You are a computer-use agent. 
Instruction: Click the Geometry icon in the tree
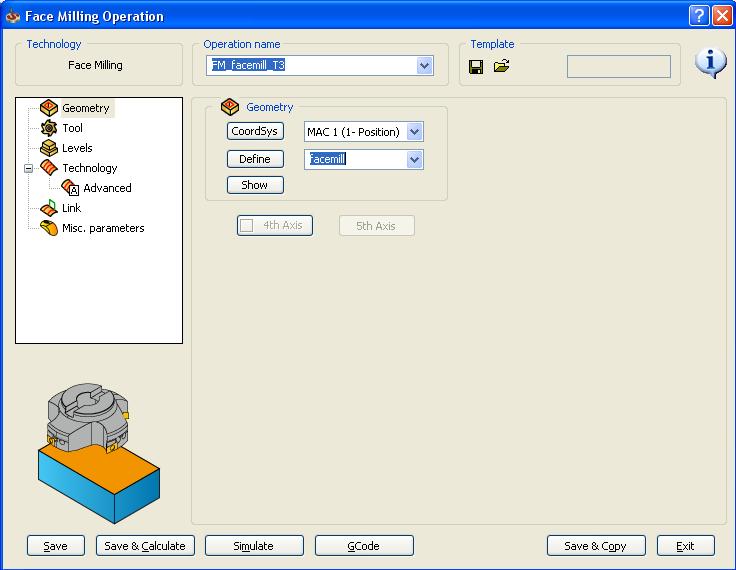click(49, 108)
